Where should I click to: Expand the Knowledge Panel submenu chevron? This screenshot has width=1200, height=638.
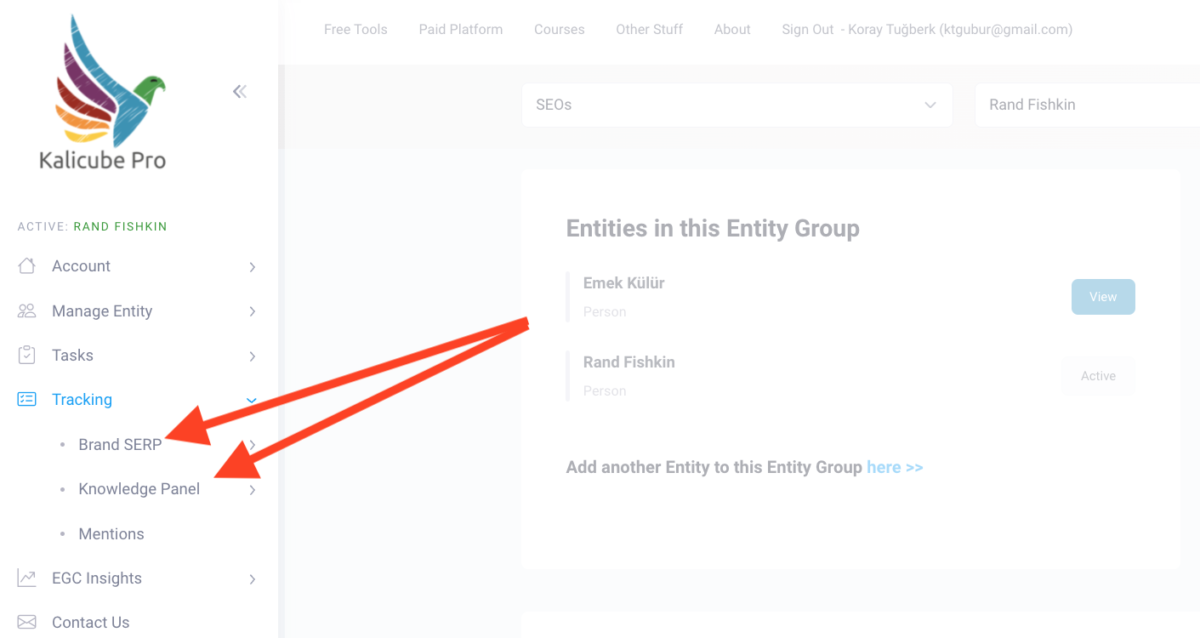[x=252, y=490]
